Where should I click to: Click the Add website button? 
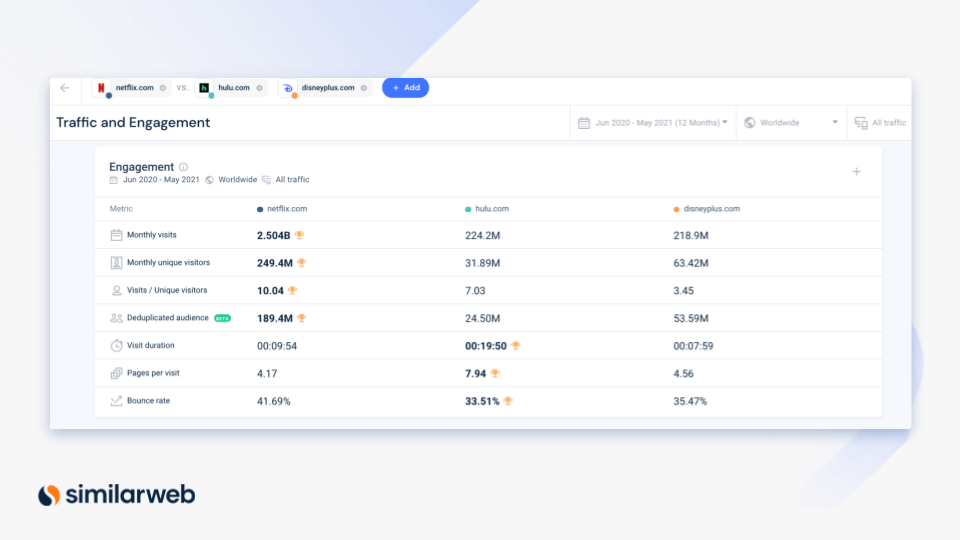tap(405, 88)
